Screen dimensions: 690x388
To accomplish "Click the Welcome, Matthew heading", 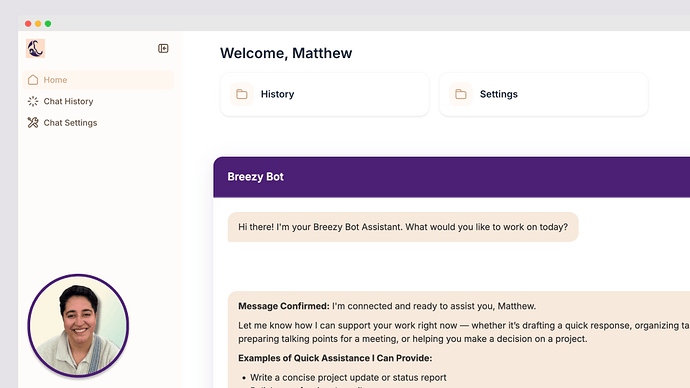I will [286, 53].
